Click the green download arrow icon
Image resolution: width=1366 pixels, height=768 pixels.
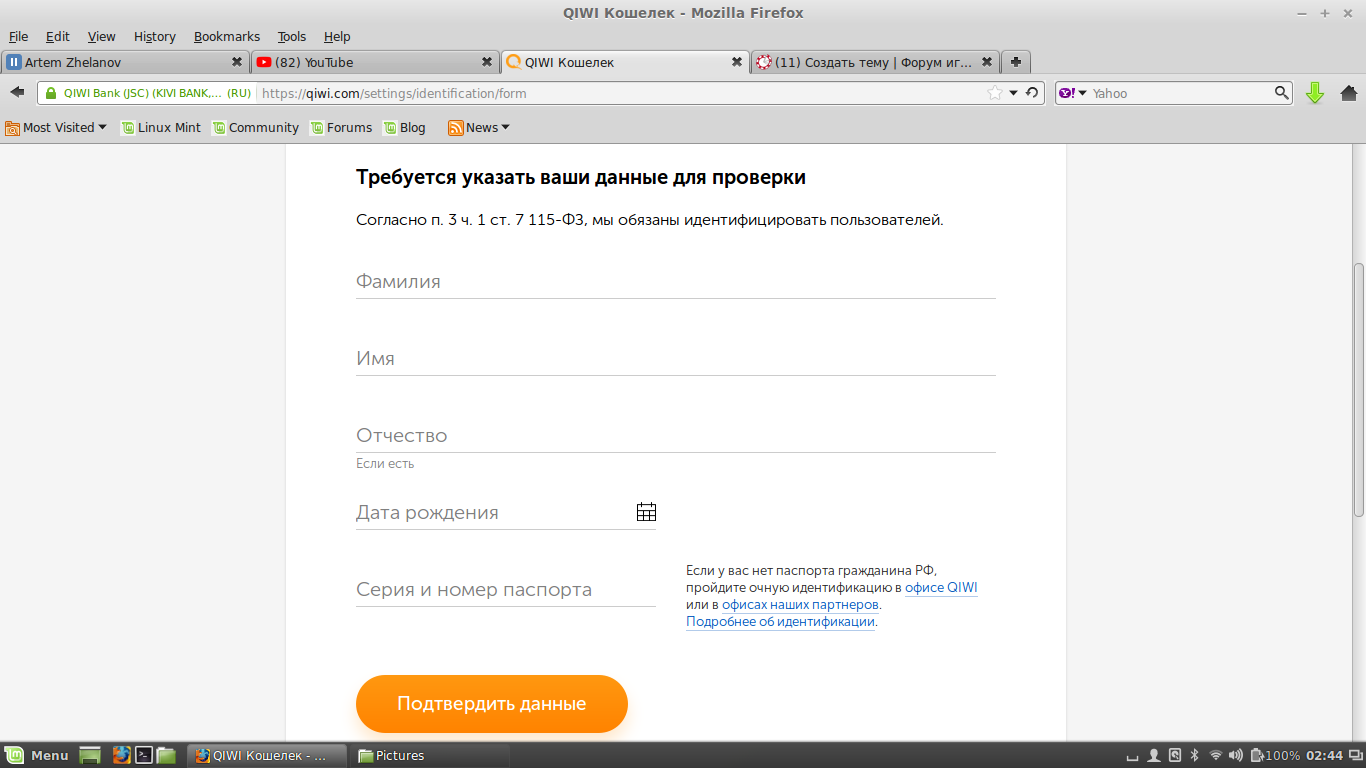(x=1315, y=93)
